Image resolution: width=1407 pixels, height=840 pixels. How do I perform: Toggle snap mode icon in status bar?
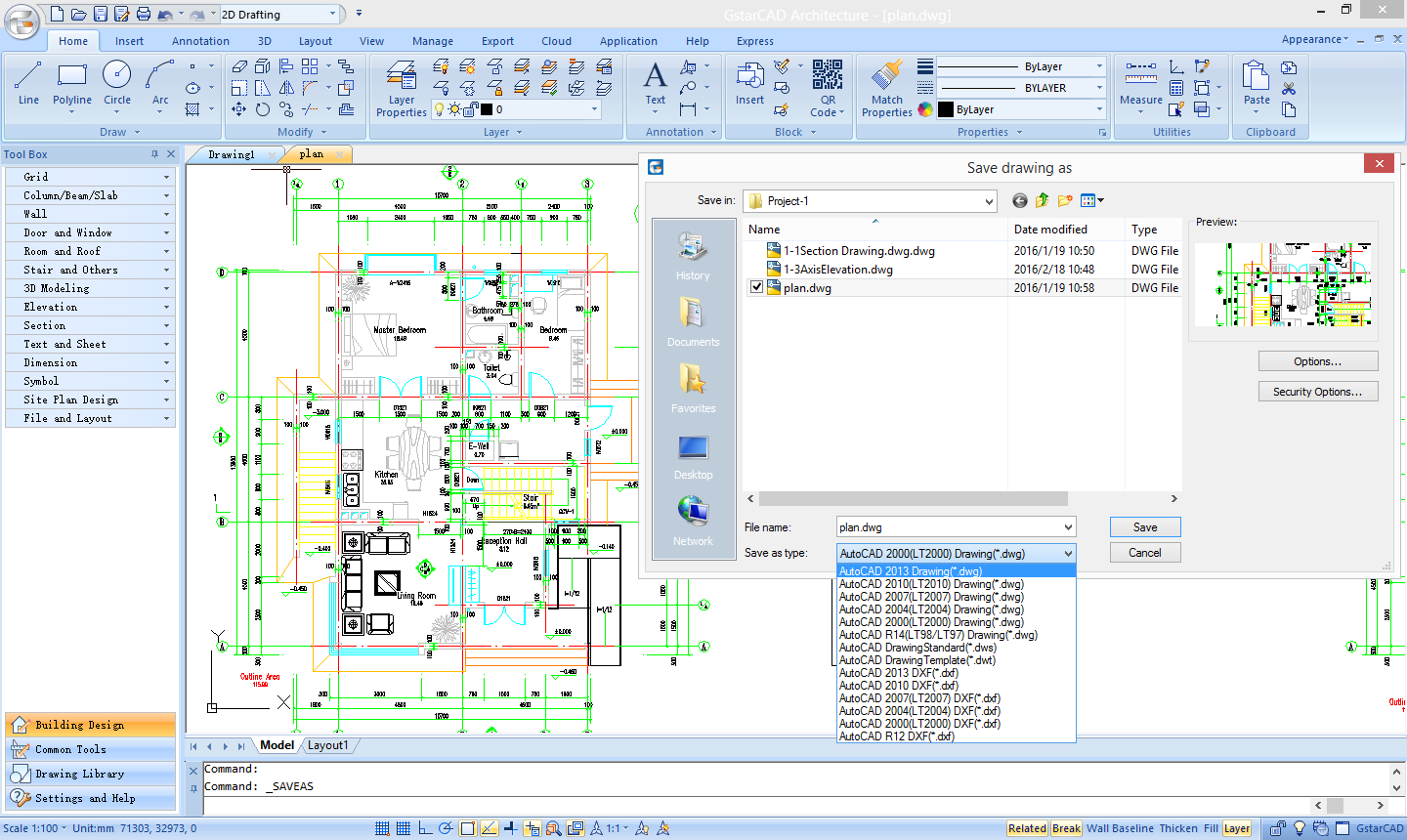point(382,828)
